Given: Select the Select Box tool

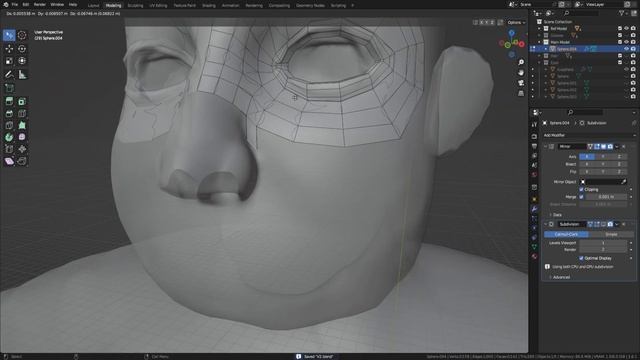Looking at the screenshot, I should pos(9,35).
